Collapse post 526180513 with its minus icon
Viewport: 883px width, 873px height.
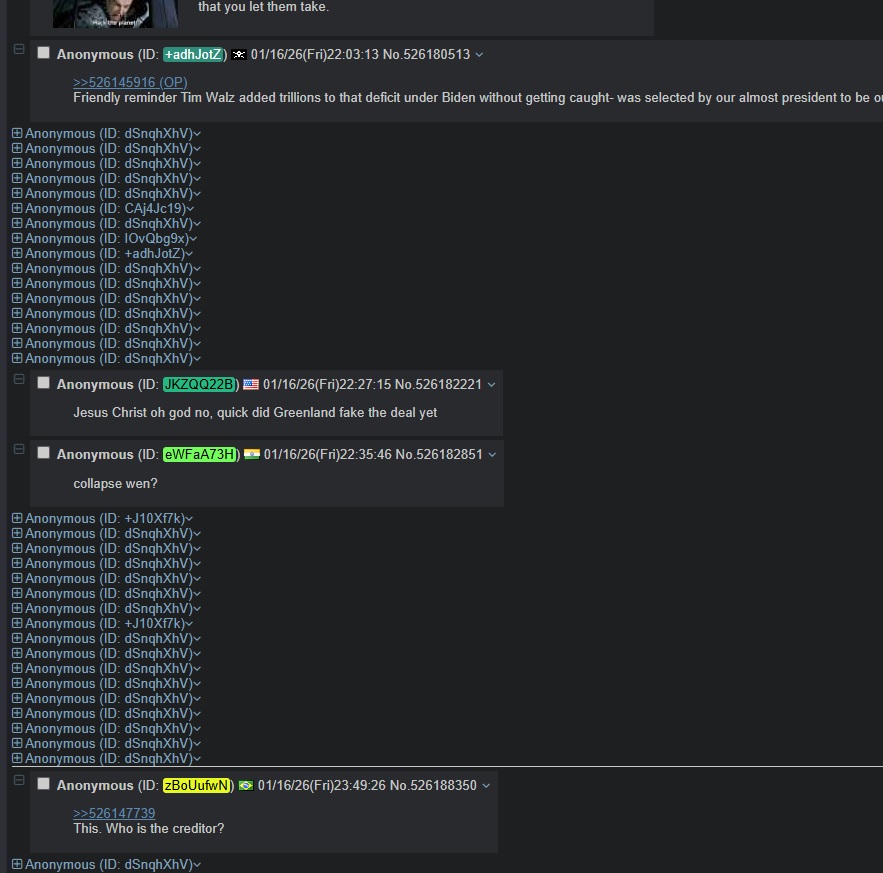[x=19, y=49]
